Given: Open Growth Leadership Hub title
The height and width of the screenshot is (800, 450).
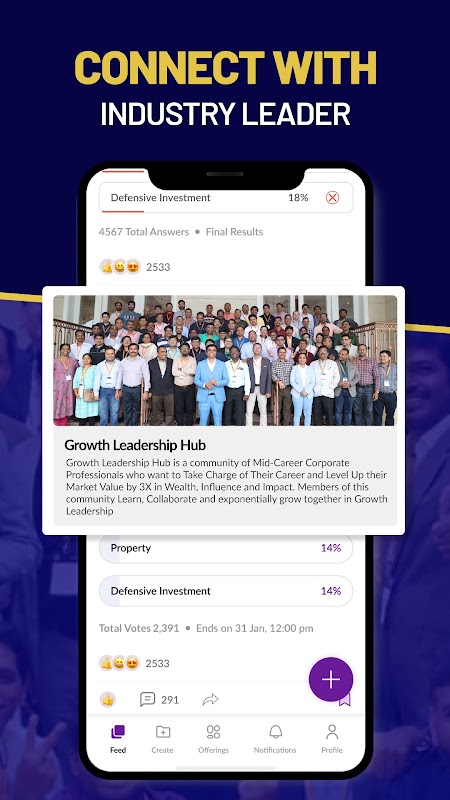Looking at the screenshot, I should (x=135, y=445).
